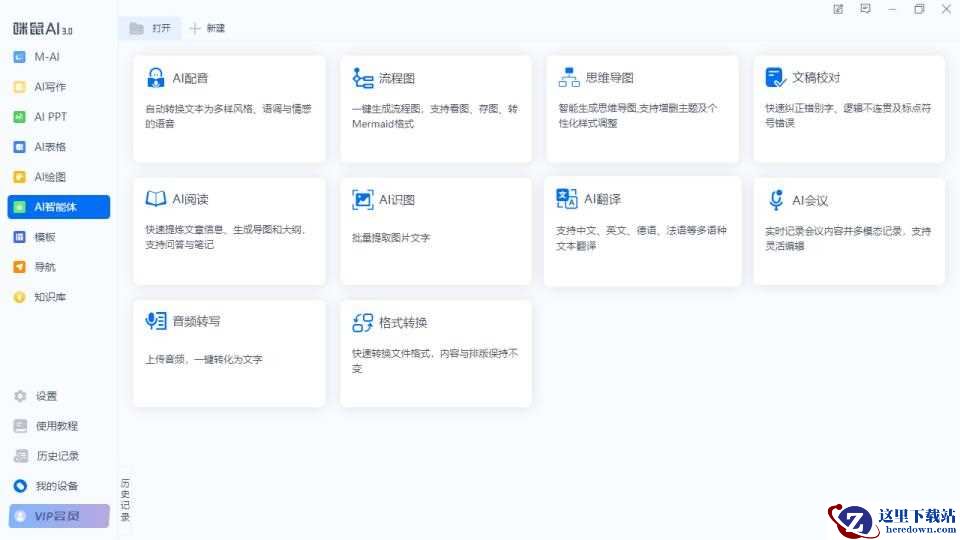Viewport: 960px width, 540px height.
Task: Click the 设置 gear icon
Action: [20, 396]
